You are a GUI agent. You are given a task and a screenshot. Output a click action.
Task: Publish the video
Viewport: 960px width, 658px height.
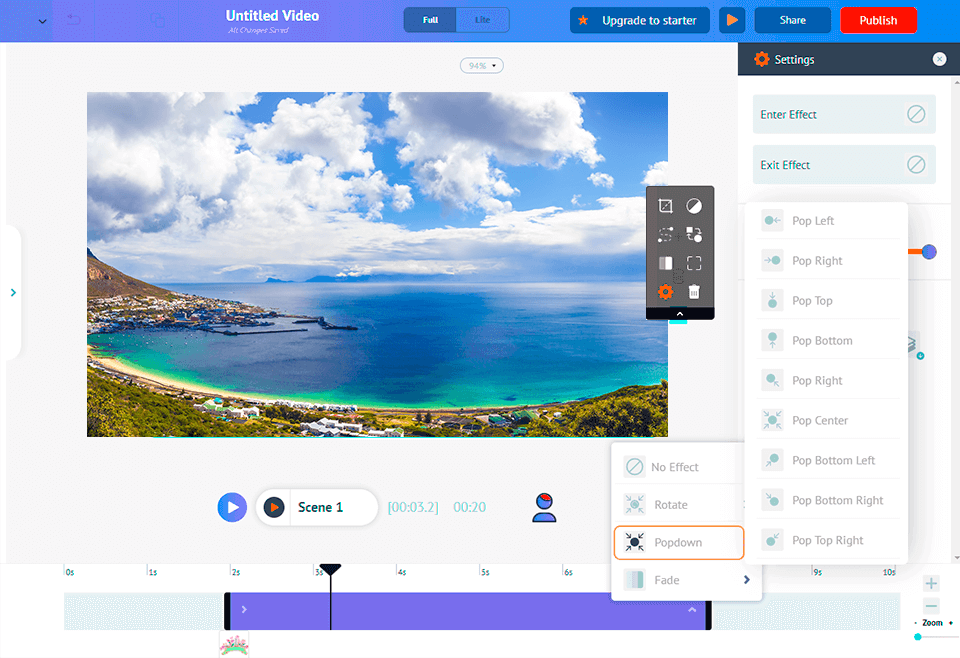point(878,19)
